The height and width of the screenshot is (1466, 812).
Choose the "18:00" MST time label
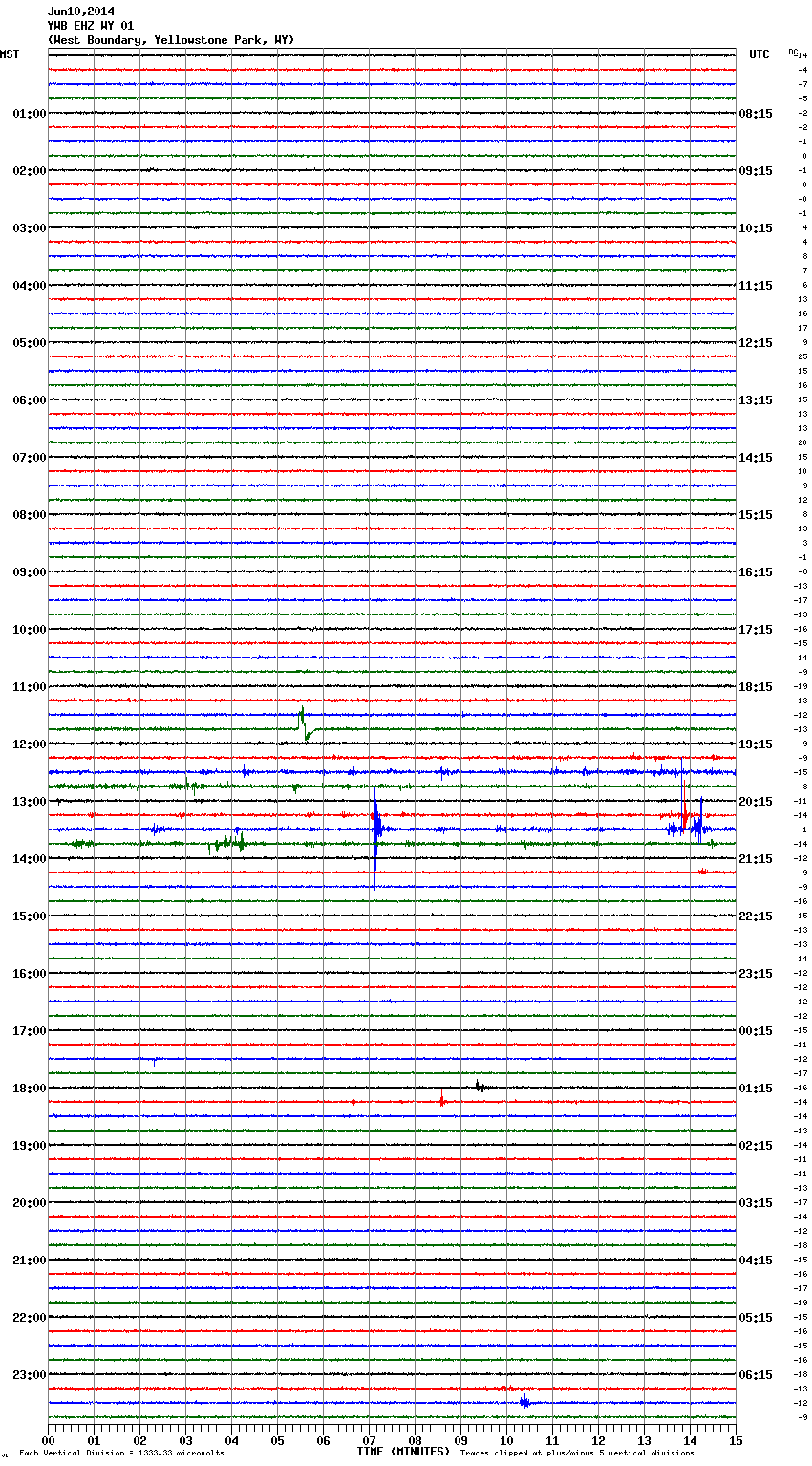29,1089
